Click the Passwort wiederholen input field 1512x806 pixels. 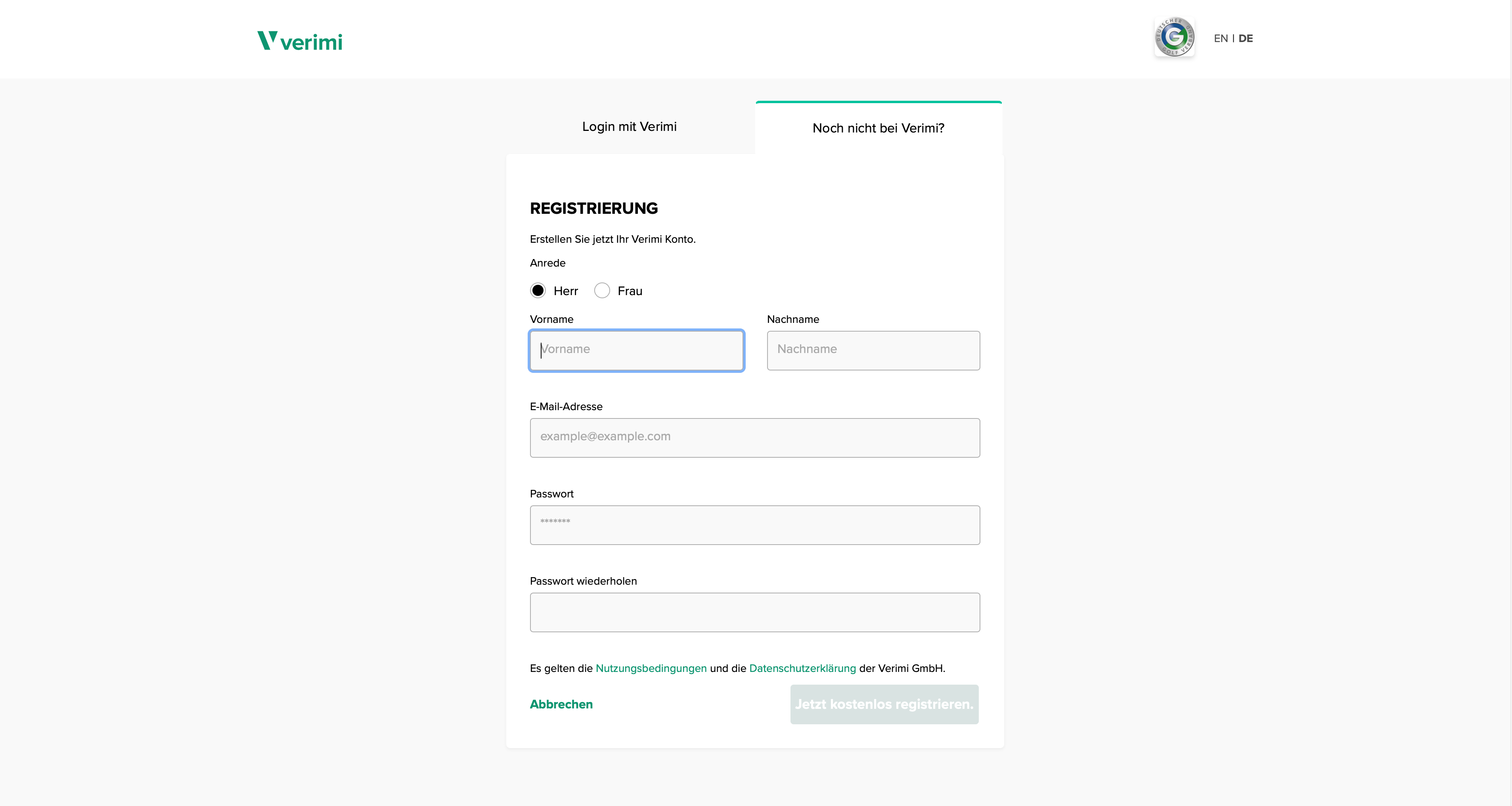pos(754,612)
